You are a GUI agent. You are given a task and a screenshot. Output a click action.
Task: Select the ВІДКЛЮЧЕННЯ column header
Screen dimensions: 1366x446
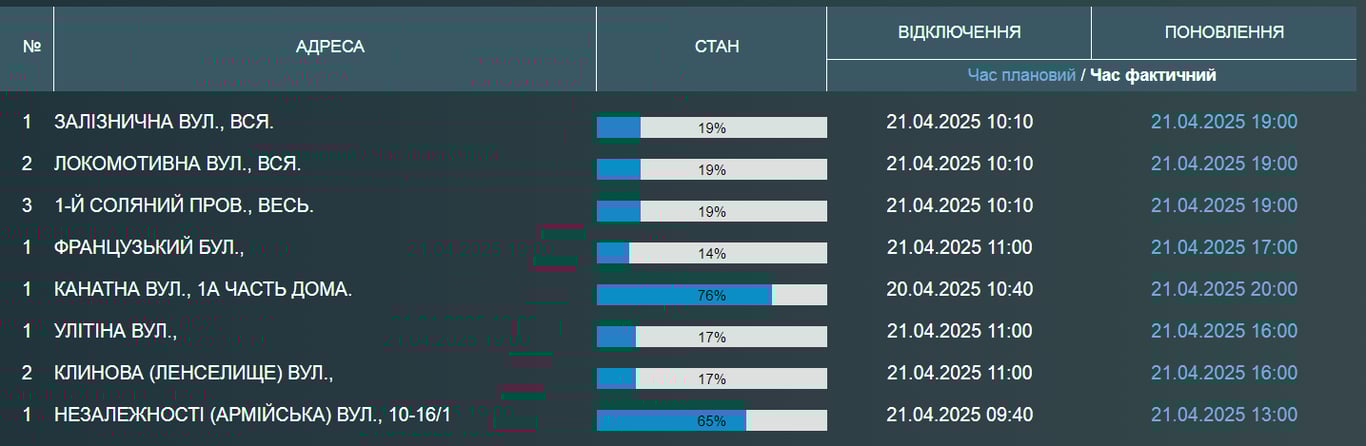[x=959, y=33]
